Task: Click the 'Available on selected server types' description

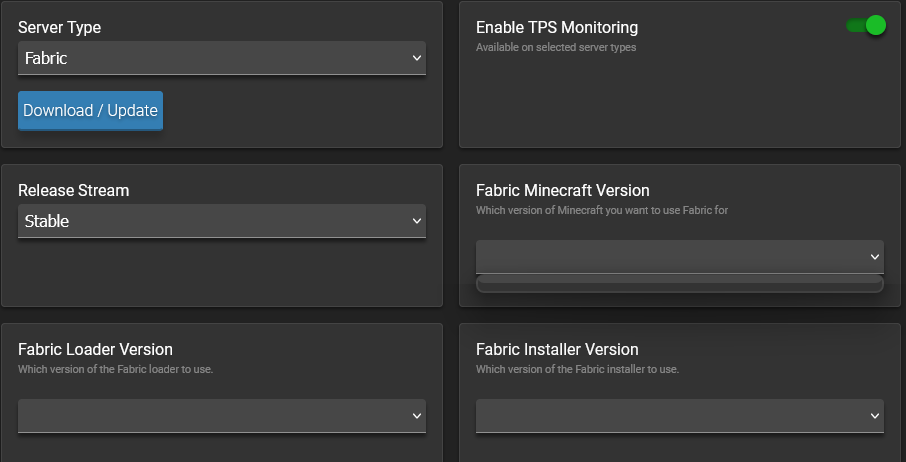Action: click(556, 47)
